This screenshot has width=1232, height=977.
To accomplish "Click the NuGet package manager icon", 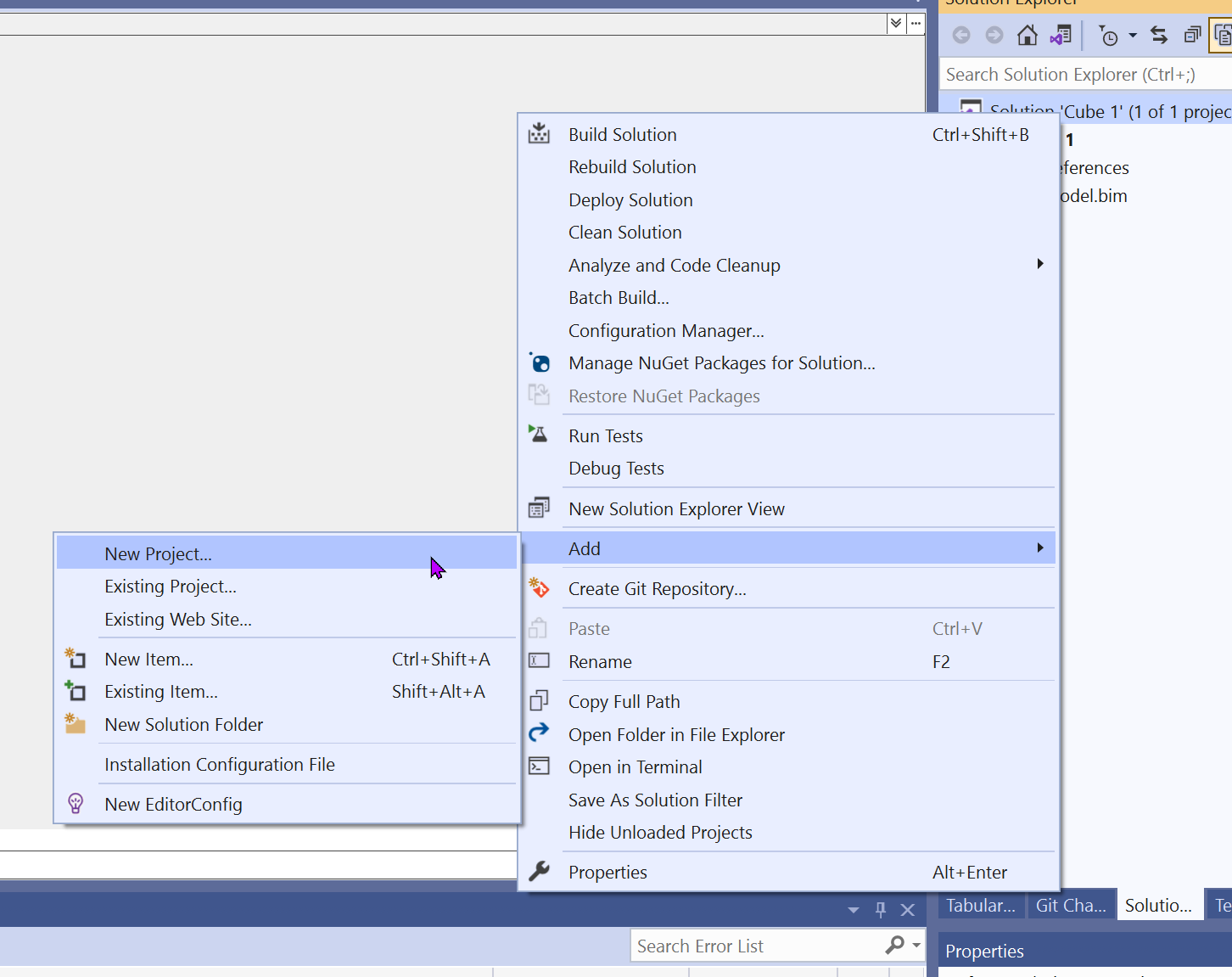I will [539, 362].
